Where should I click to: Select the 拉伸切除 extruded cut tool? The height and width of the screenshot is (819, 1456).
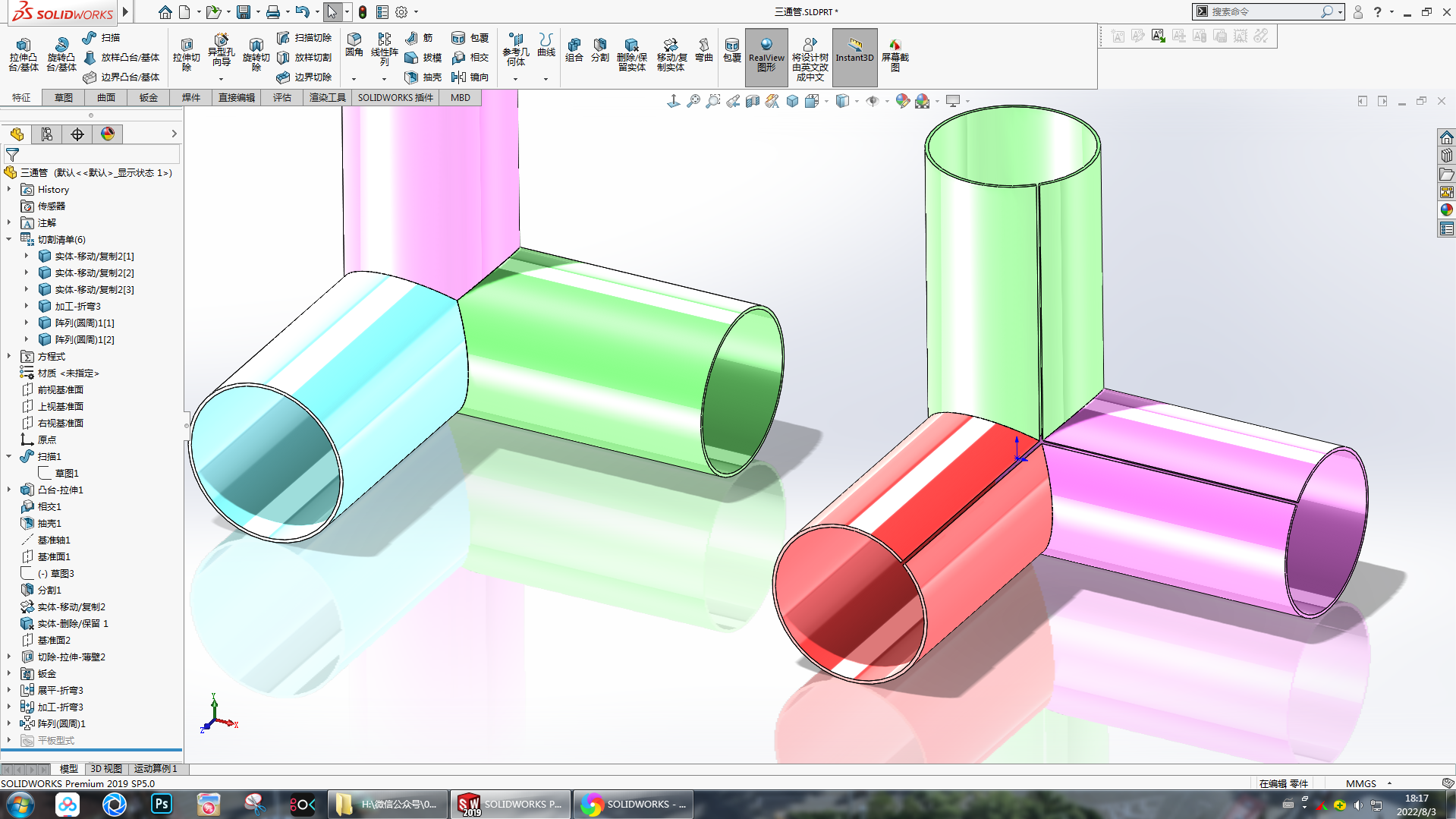click(187, 55)
